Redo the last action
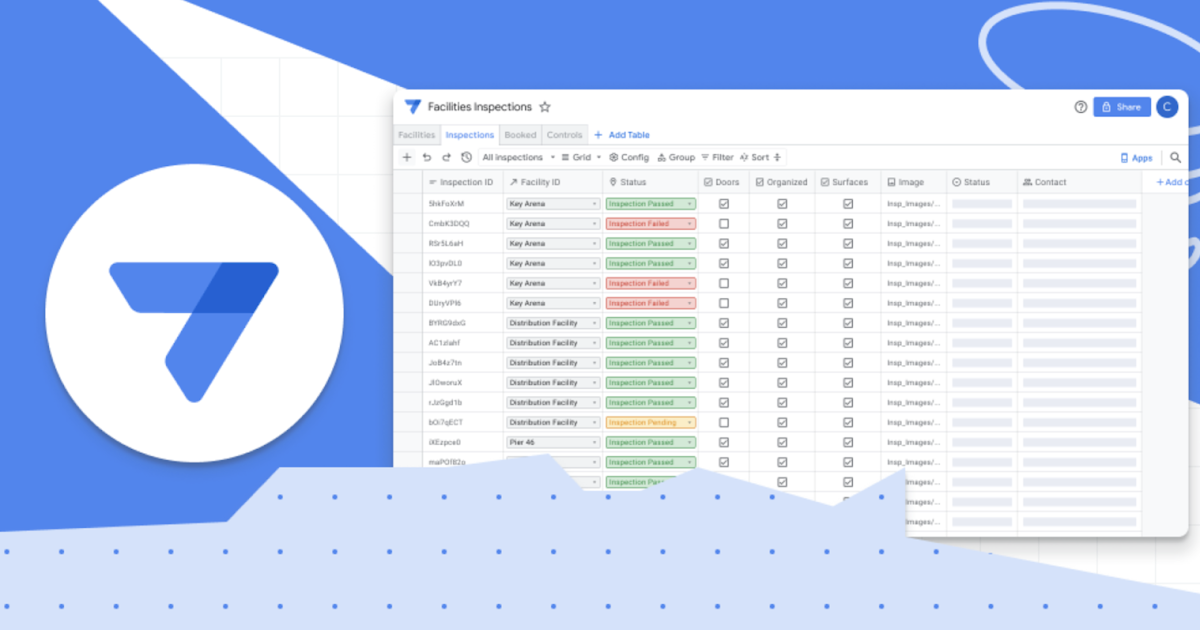The width and height of the screenshot is (1200, 630). (446, 157)
